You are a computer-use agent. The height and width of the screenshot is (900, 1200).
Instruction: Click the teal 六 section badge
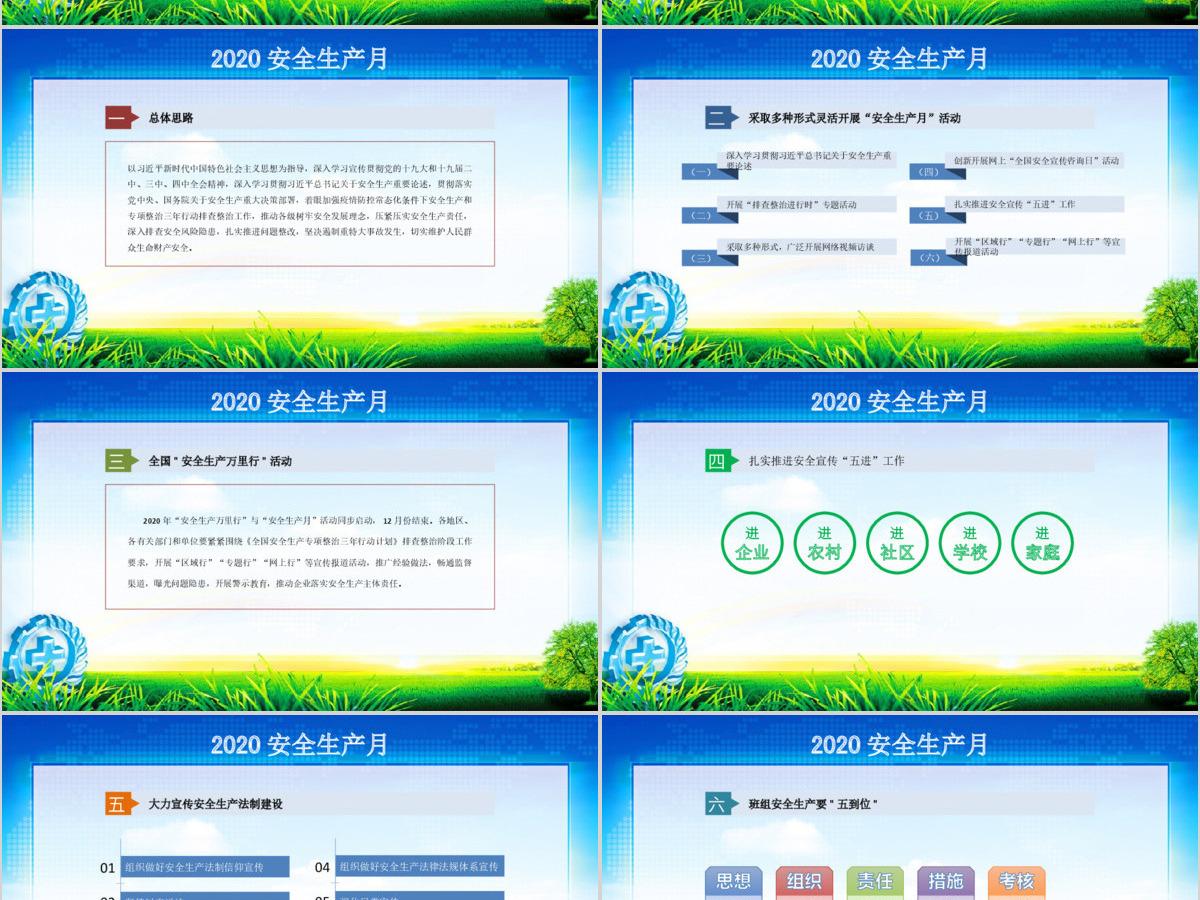(x=721, y=804)
